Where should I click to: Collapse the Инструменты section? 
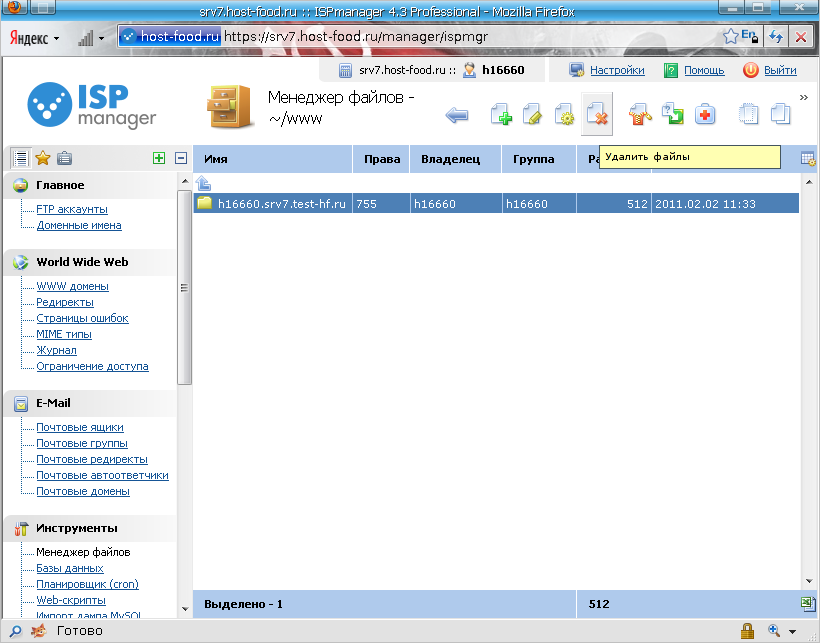[x=76, y=528]
